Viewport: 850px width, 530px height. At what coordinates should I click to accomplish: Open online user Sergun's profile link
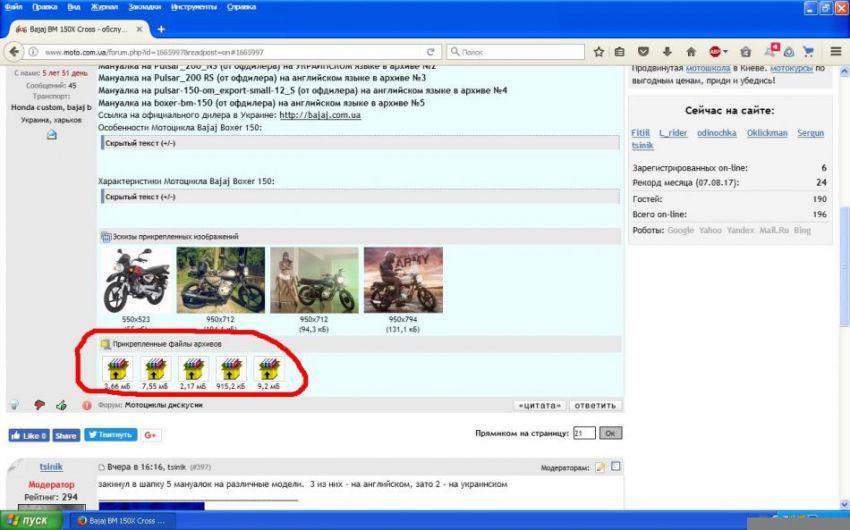810,133
